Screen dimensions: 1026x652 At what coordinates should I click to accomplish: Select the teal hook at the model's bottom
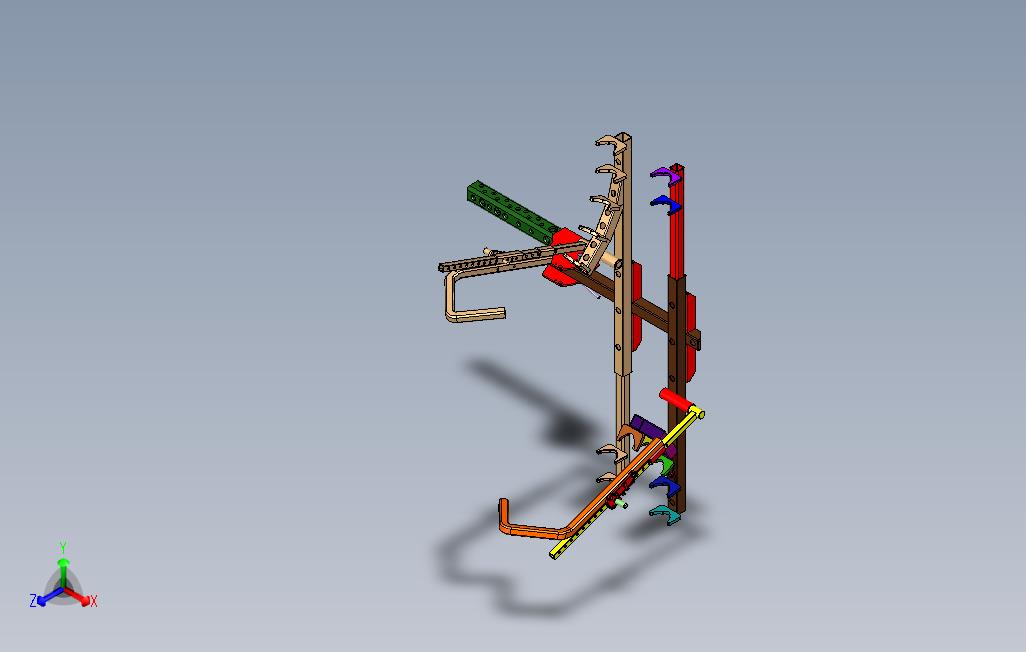665,515
